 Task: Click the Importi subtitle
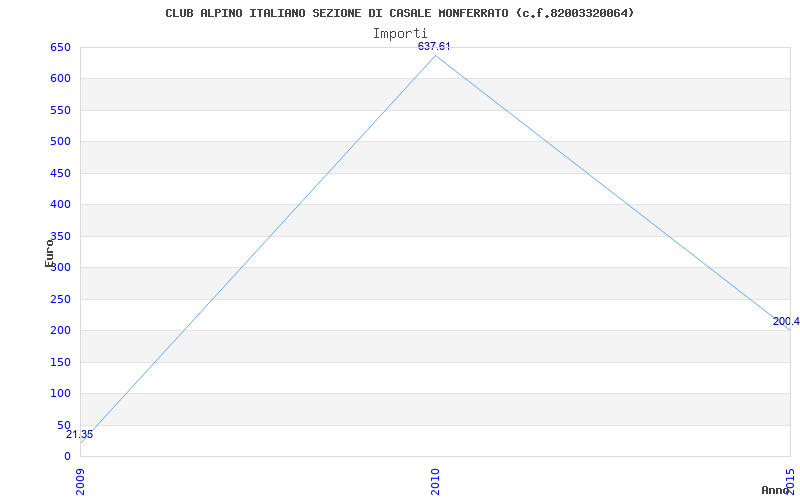[x=399, y=34]
